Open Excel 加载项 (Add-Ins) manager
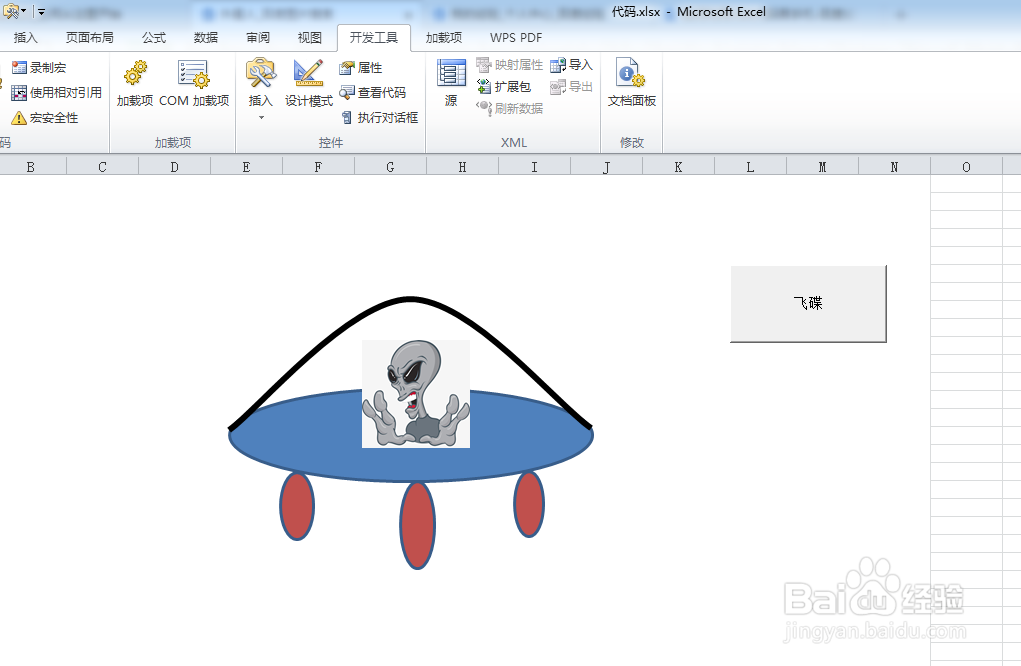Screen dimensions: 1021x666 pos(134,85)
